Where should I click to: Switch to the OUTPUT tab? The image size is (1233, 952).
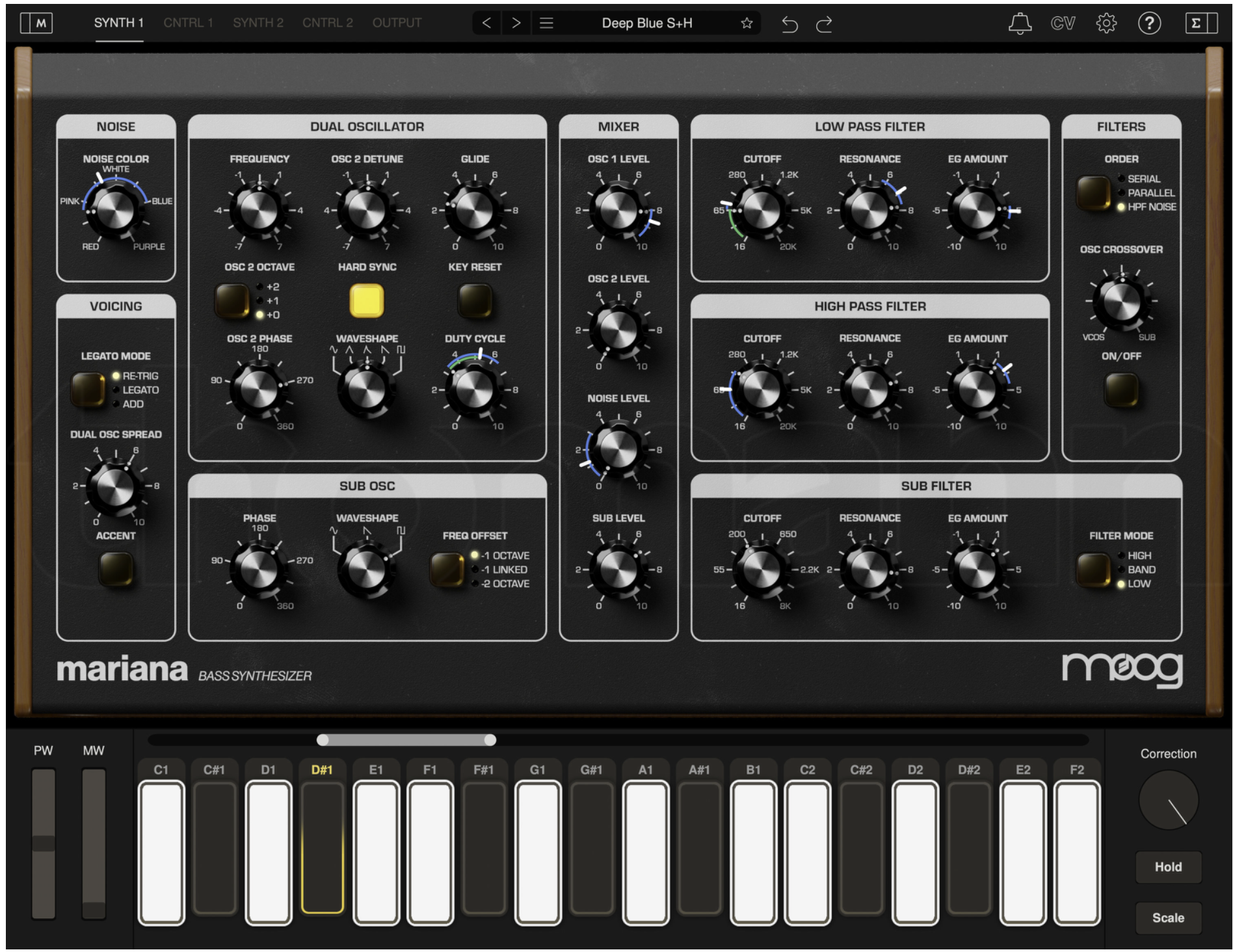[397, 23]
